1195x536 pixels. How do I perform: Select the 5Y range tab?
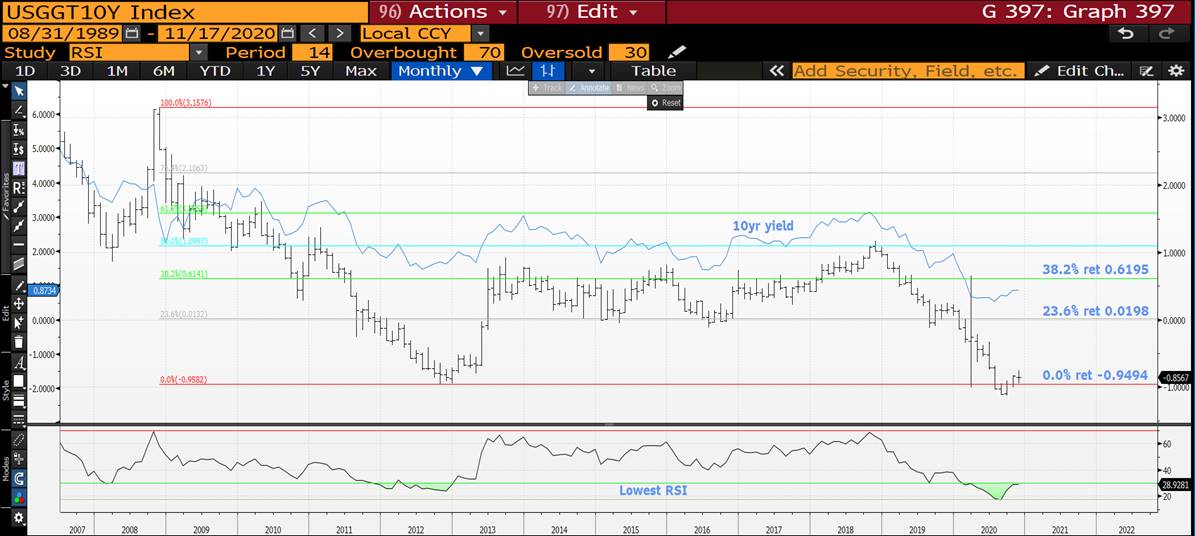[310, 71]
